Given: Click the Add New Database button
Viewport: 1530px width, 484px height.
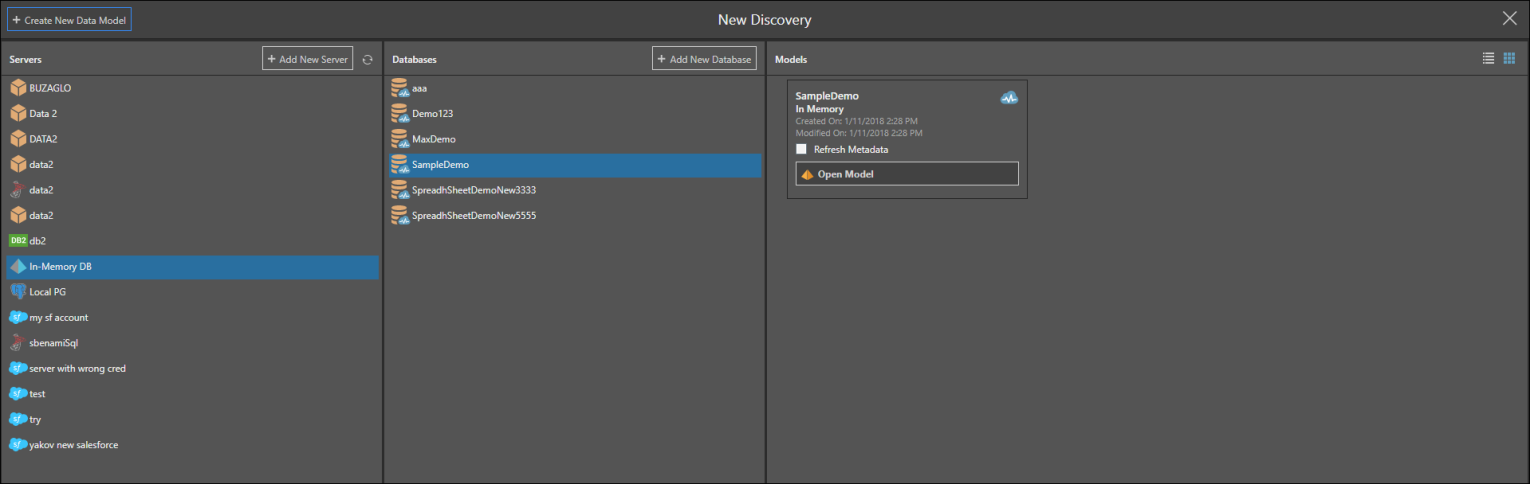Looking at the screenshot, I should coord(704,60).
